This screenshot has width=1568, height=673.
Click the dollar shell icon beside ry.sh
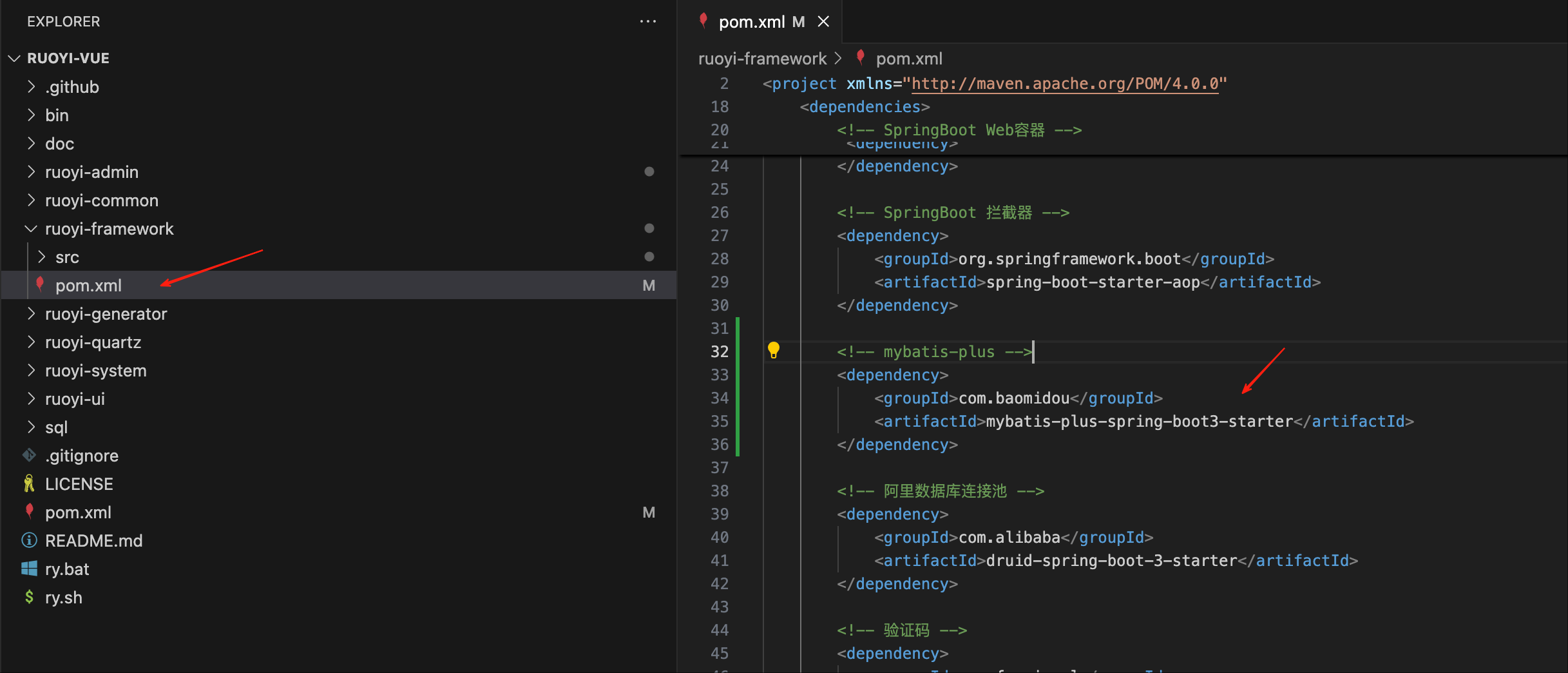tap(29, 597)
